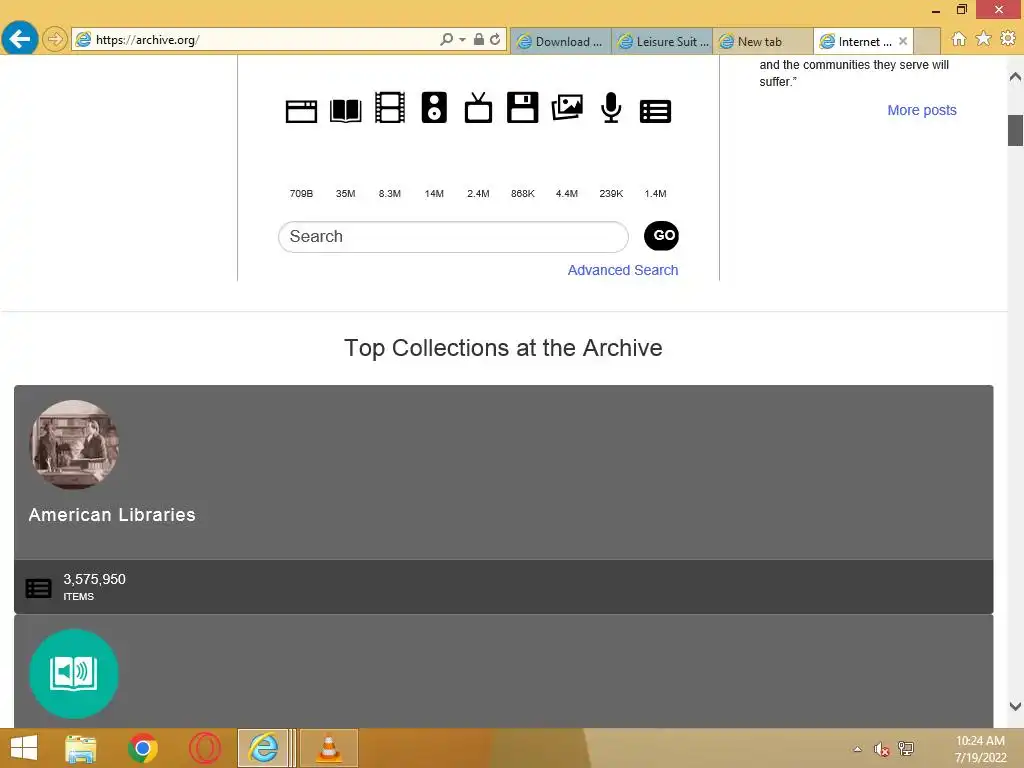Click the Top Collections at the Archive heading
The width and height of the screenshot is (1024, 768).
pos(503,348)
